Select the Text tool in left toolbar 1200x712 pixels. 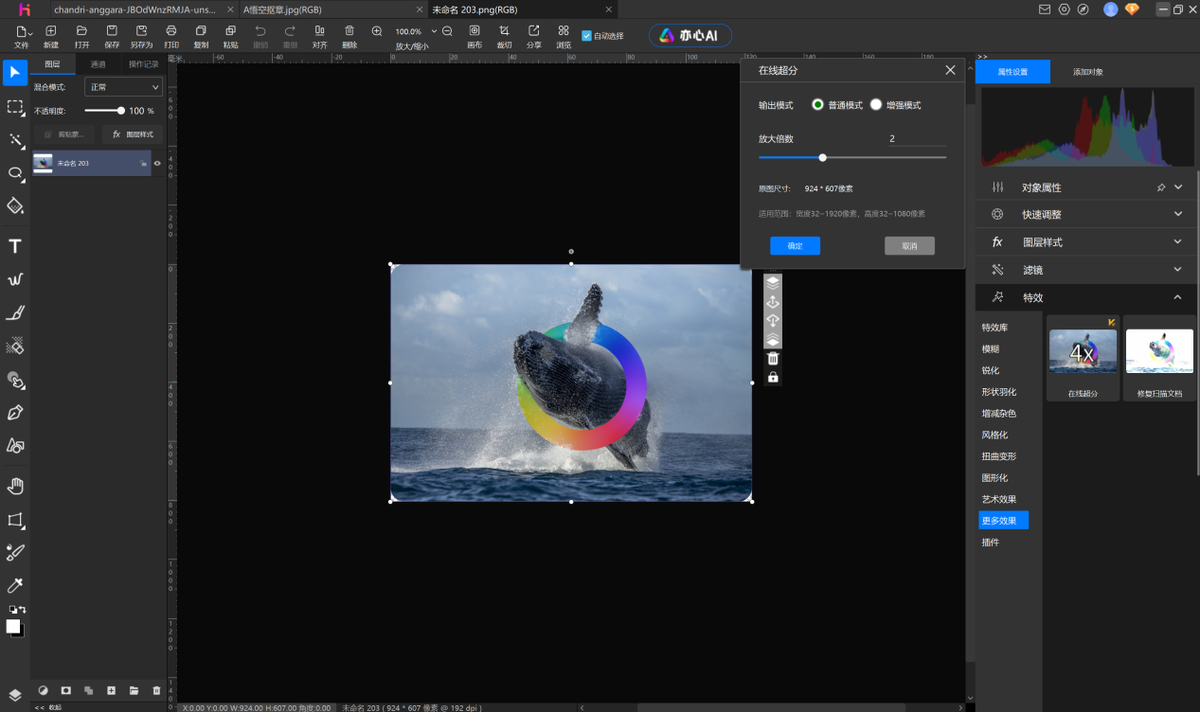(x=15, y=247)
